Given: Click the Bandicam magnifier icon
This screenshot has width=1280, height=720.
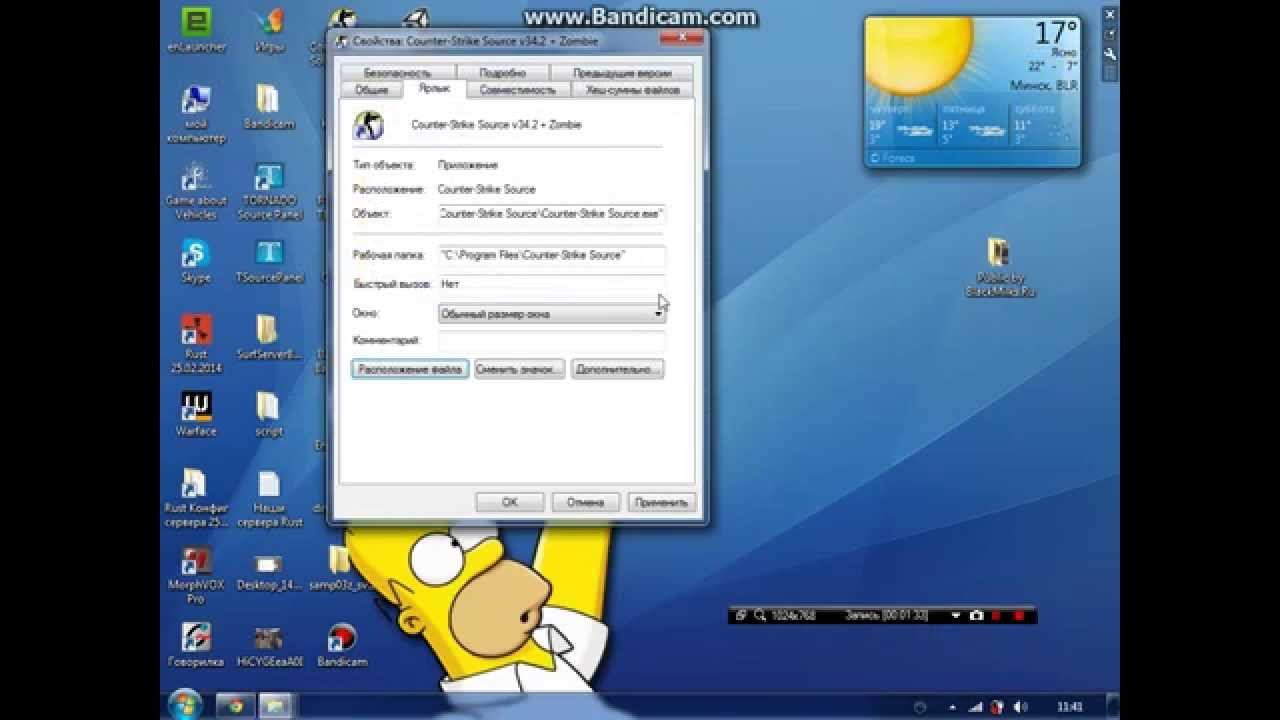Looking at the screenshot, I should pyautogui.click(x=760, y=615).
